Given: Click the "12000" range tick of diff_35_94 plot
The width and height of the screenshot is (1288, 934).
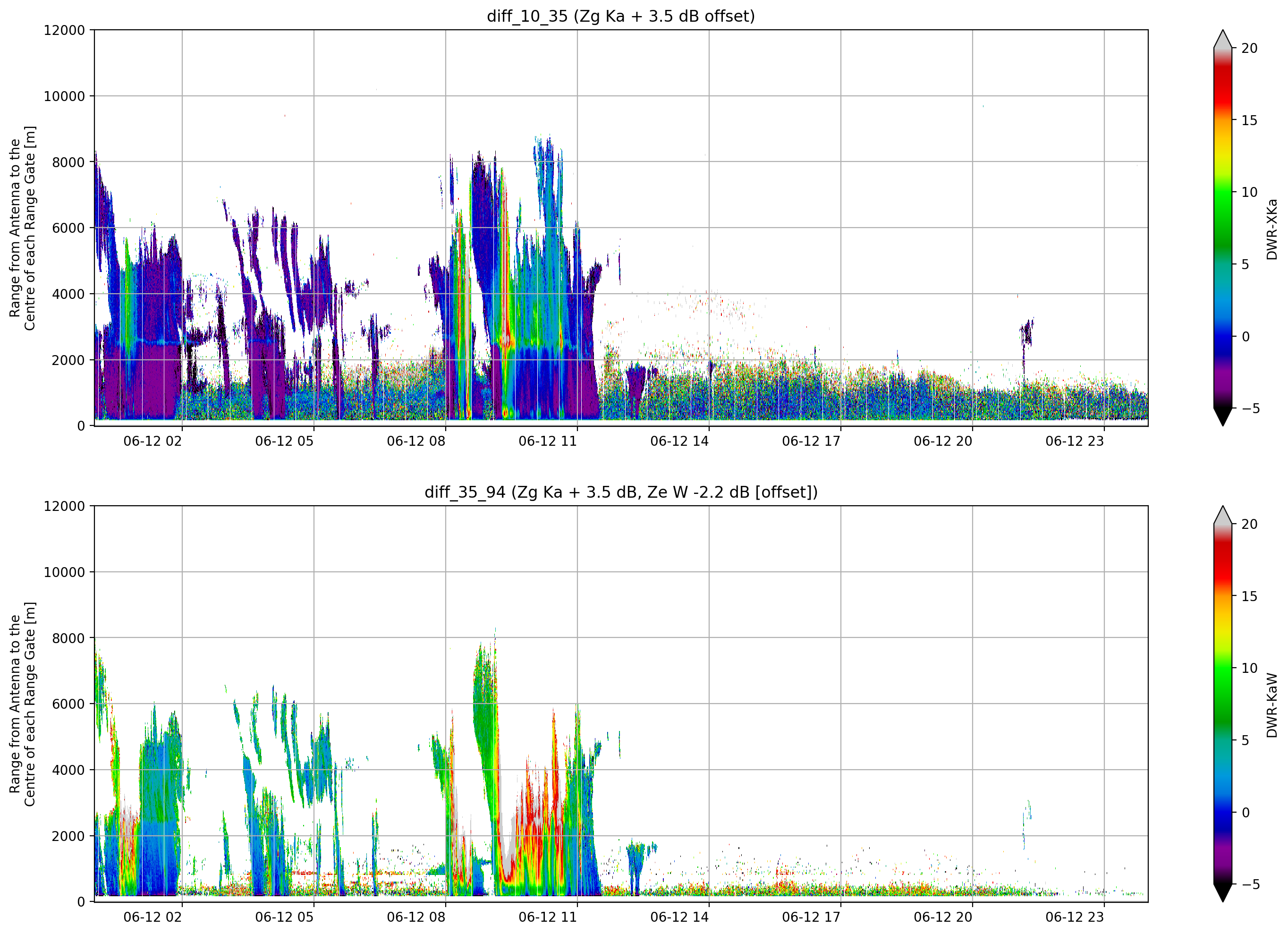Looking at the screenshot, I should tap(64, 506).
